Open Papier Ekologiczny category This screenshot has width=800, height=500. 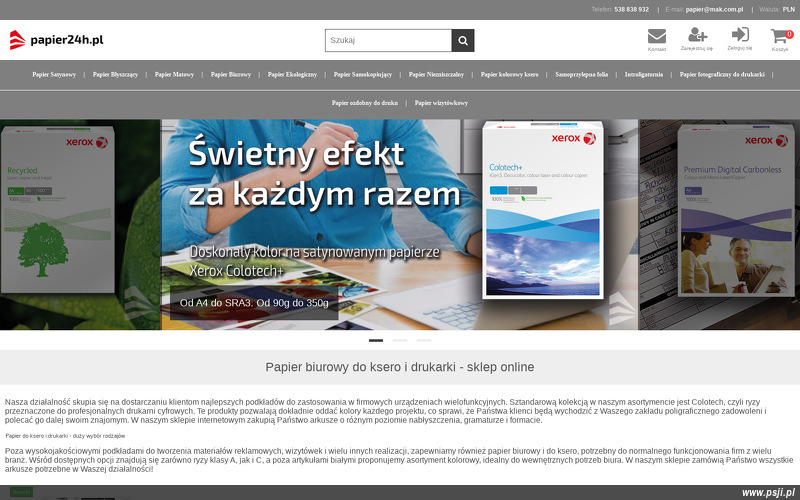(292, 74)
